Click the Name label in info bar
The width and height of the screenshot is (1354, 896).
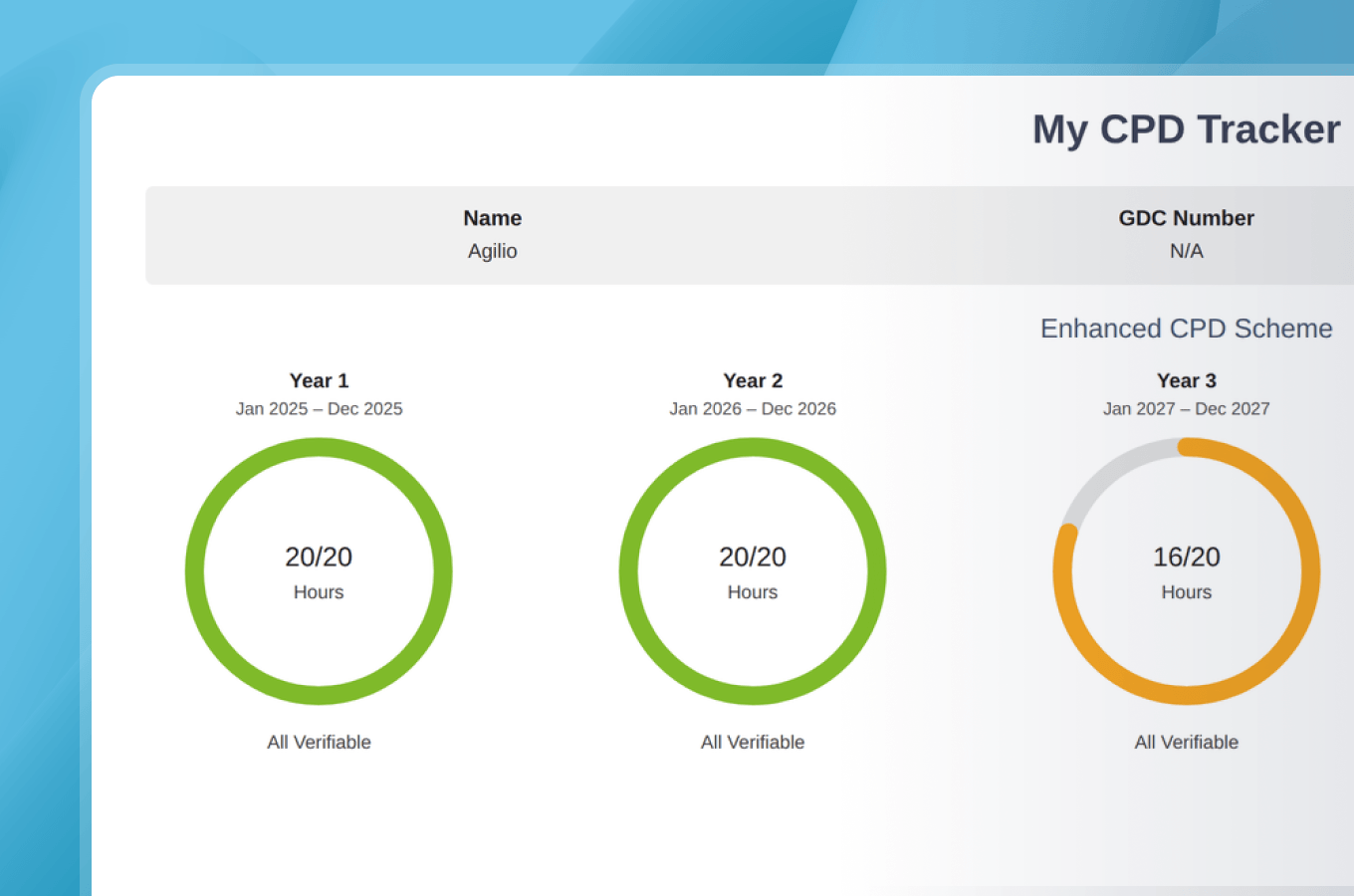(493, 218)
